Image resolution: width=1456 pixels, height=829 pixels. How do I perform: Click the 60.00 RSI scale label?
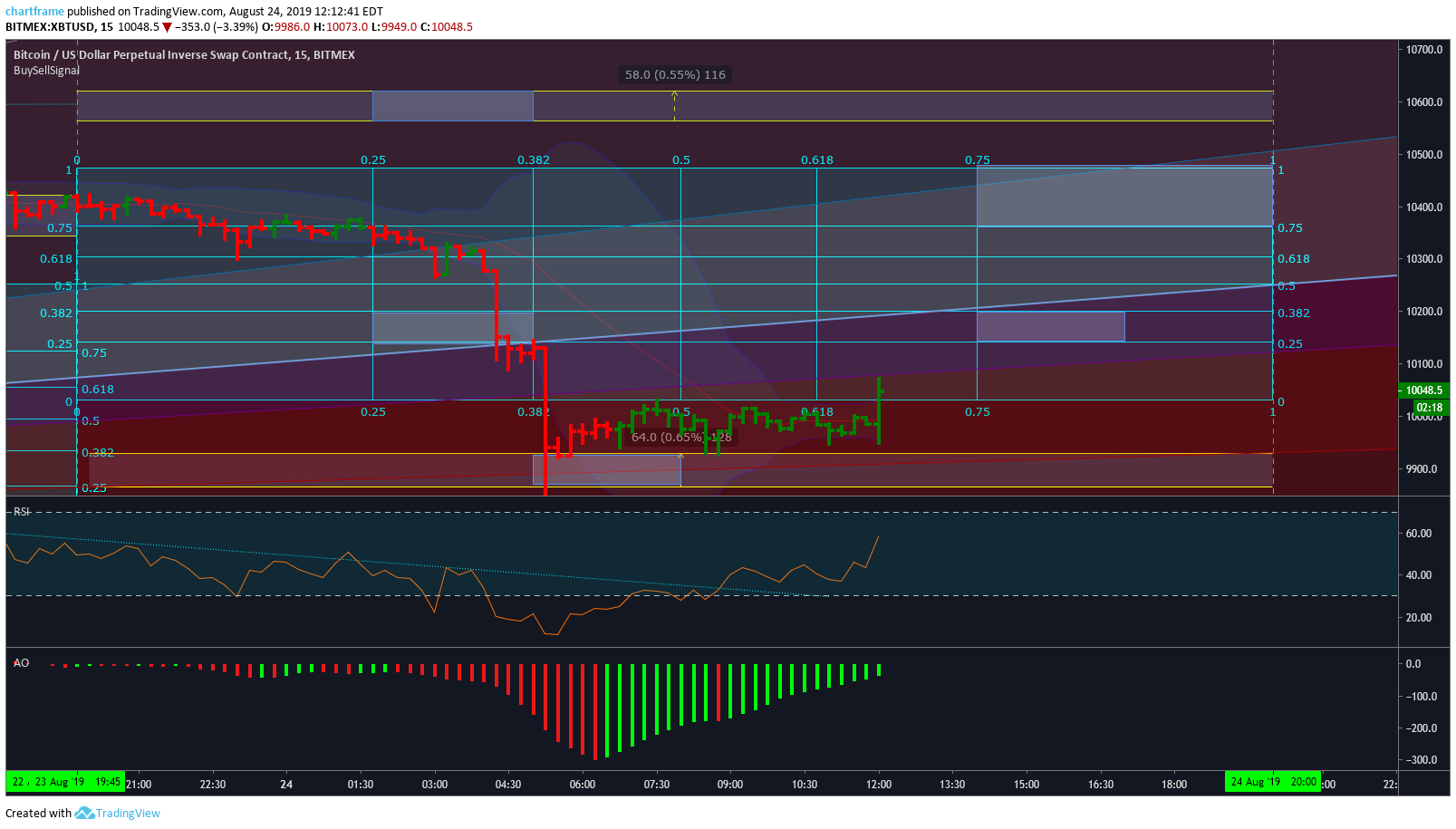(x=1419, y=534)
